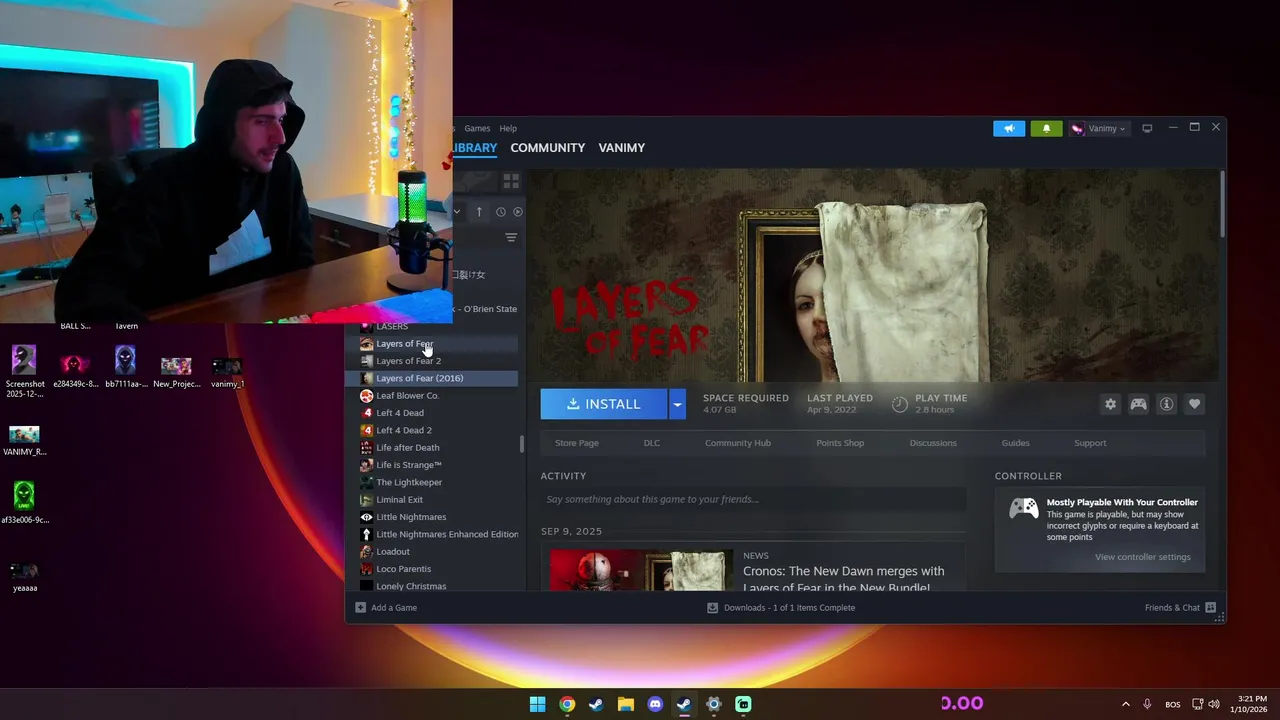The height and width of the screenshot is (720, 1280).
Task: Open the Discussions tab
Action: point(933,443)
